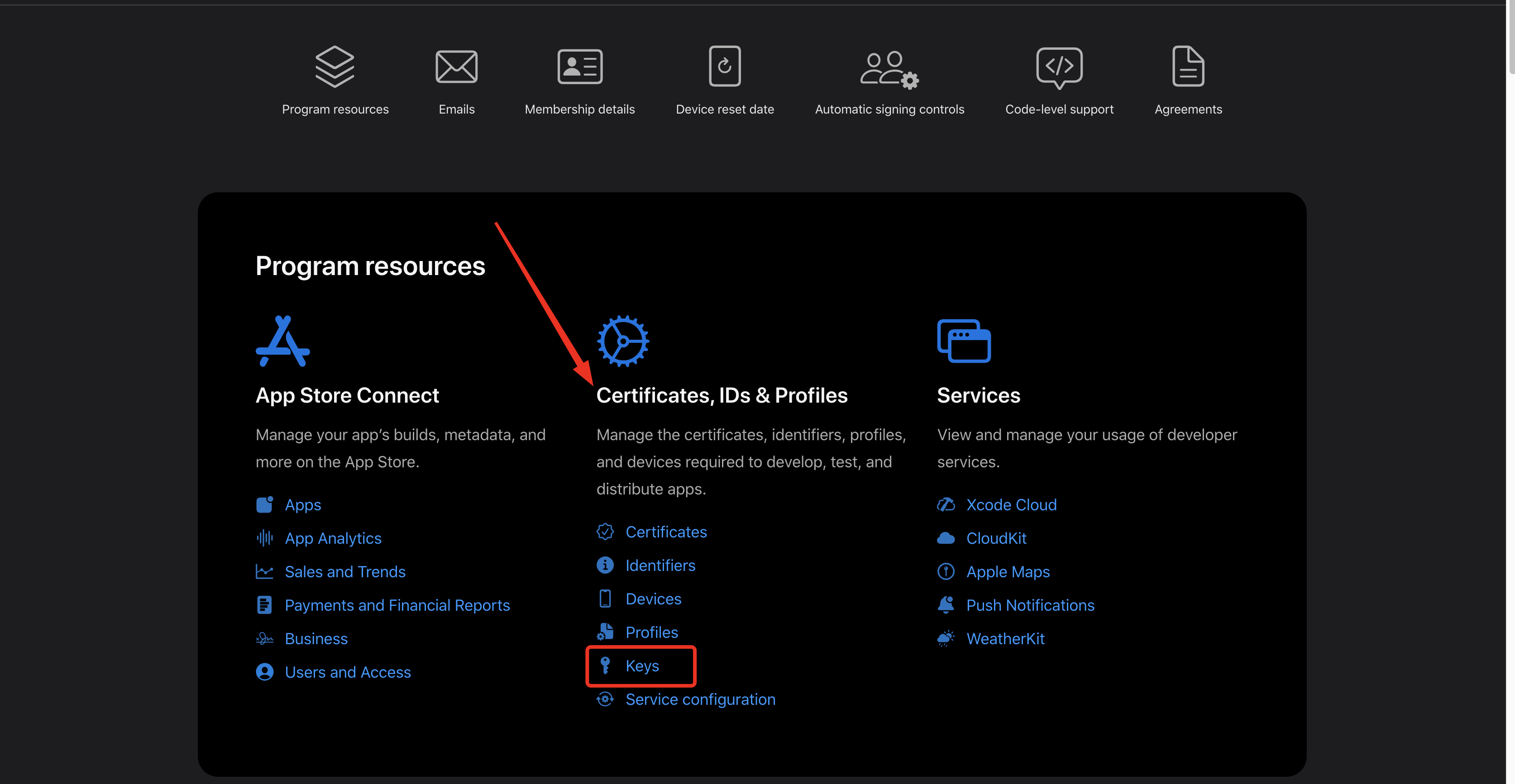Click the Push Notifications bell icon
The image size is (1515, 784).
point(946,605)
